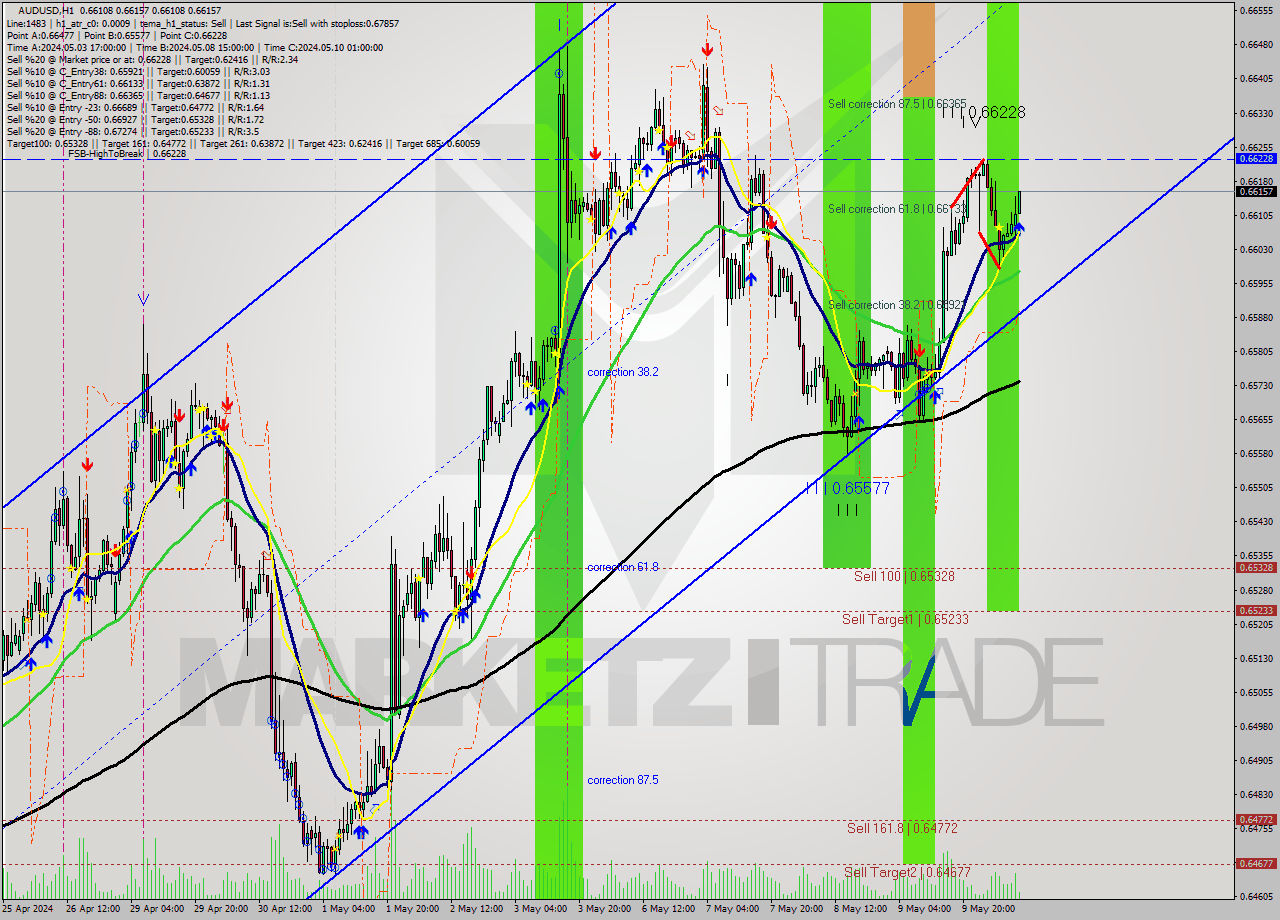The image size is (1280, 920).
Task: Click the 0.66030 price scale value
Action: coord(1255,249)
